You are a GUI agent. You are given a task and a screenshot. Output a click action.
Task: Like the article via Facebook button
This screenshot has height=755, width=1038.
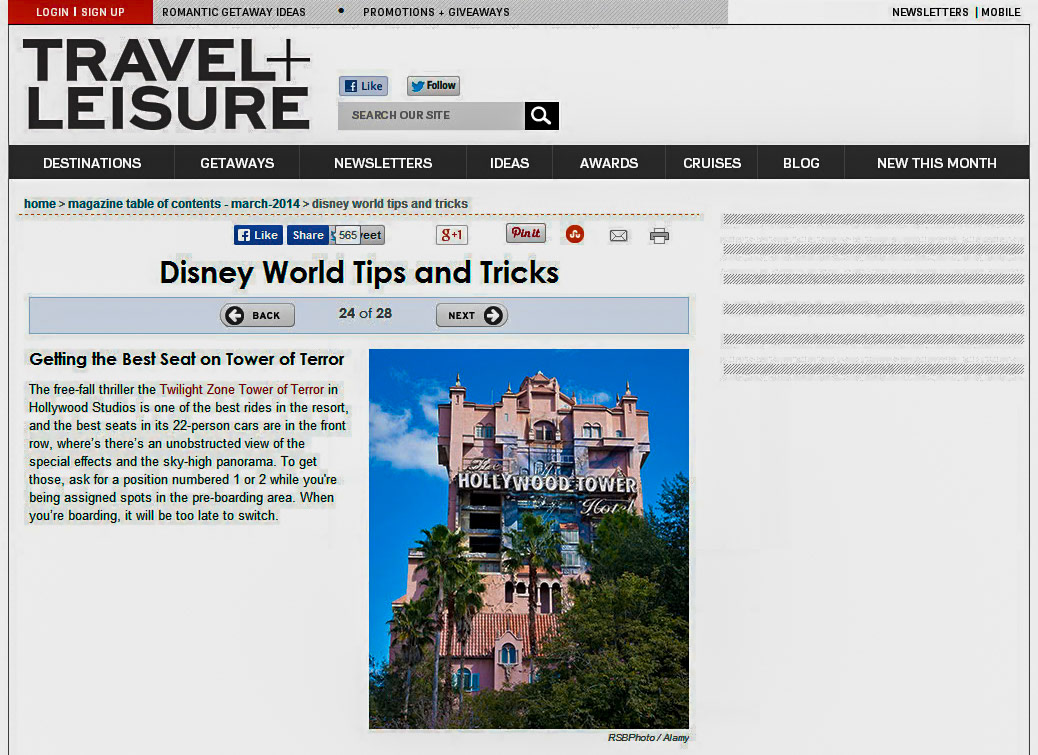pyautogui.click(x=258, y=235)
